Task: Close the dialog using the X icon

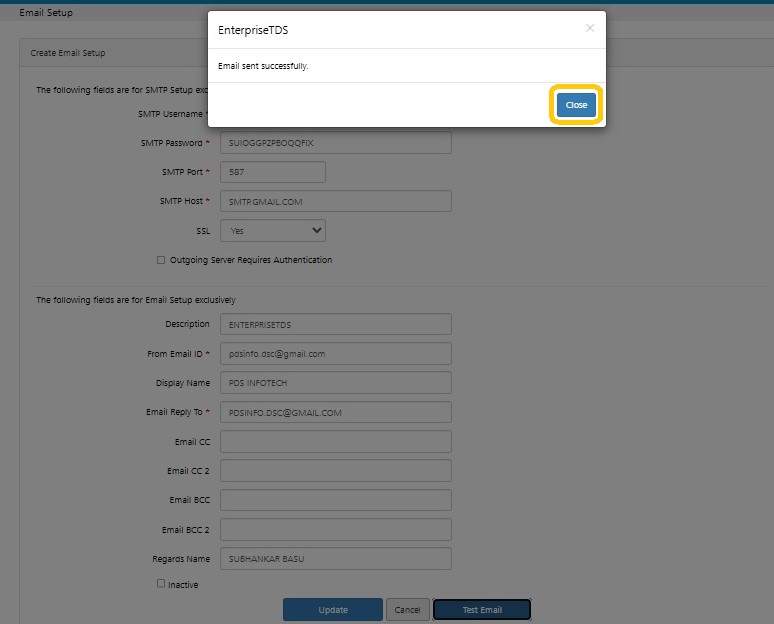Action: click(x=589, y=28)
